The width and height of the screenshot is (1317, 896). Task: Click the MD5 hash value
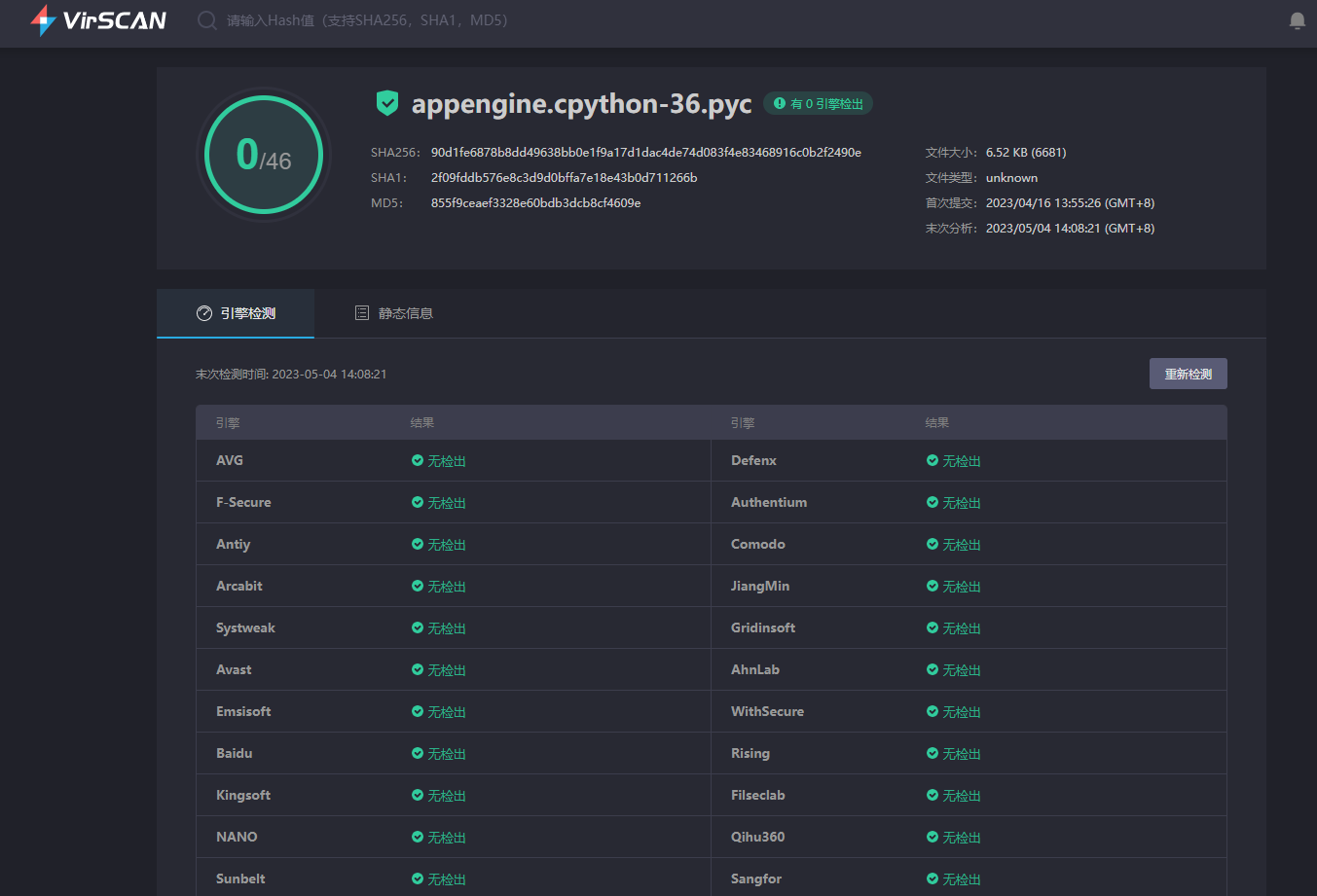tap(536, 203)
